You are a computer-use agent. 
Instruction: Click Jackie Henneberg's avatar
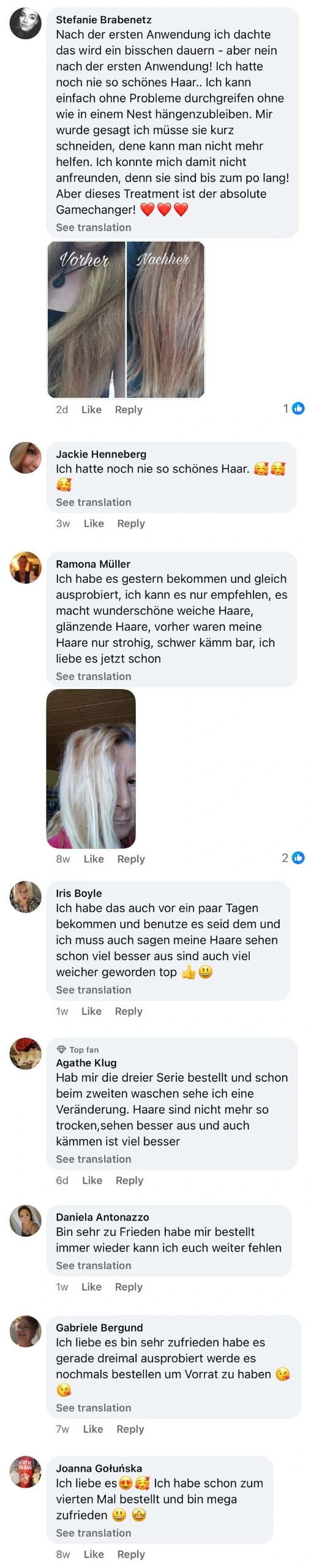[26, 457]
